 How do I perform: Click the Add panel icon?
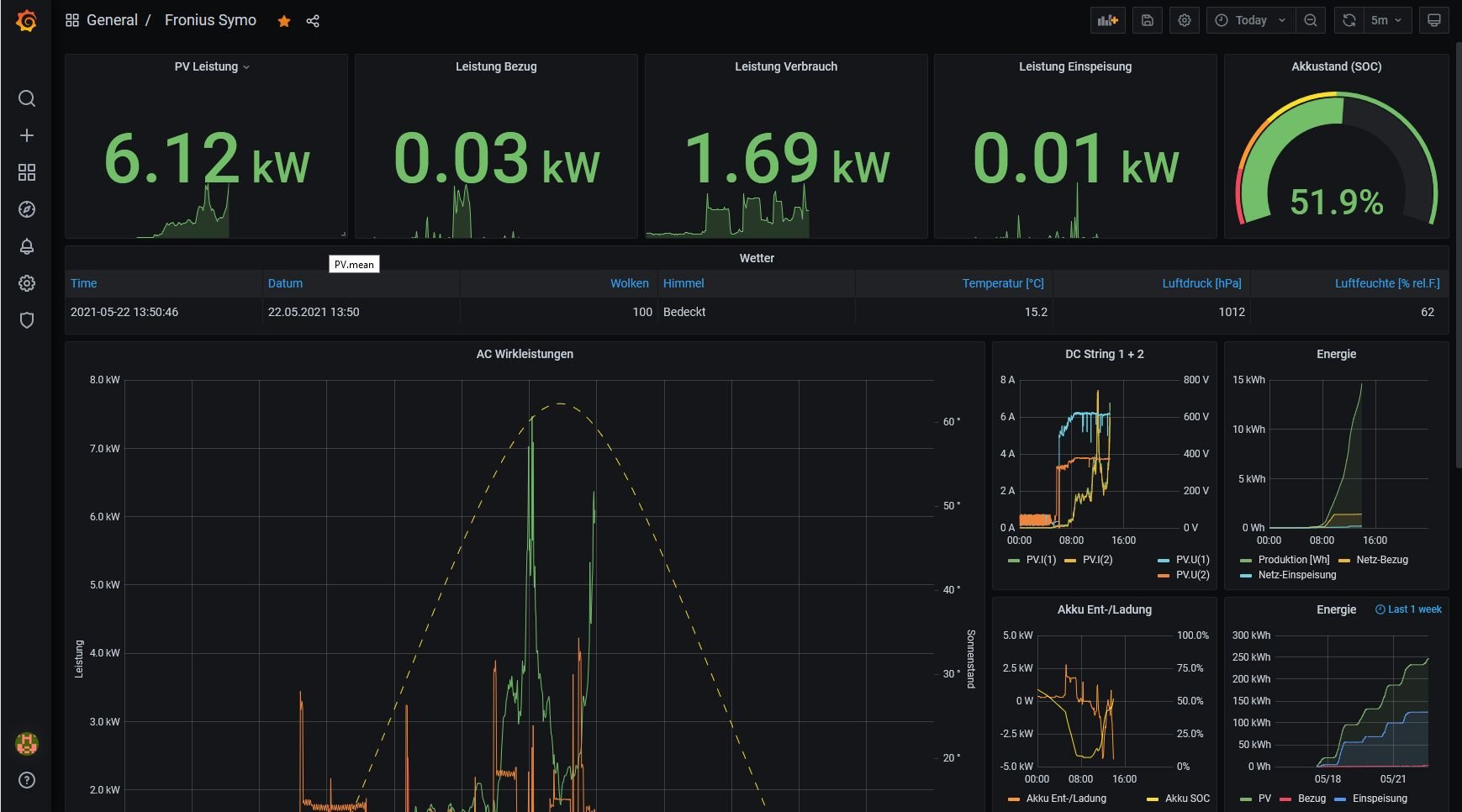coord(1107,20)
